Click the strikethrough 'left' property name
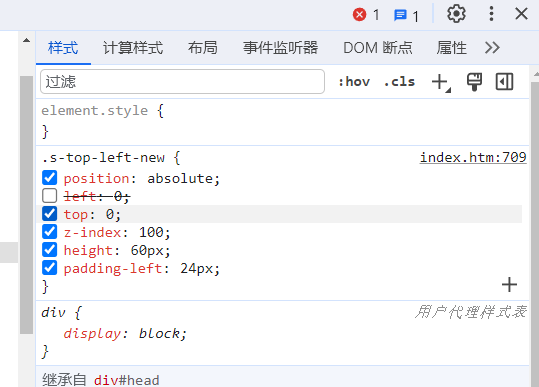Image resolution: width=539 pixels, height=387 pixels. pos(80,196)
